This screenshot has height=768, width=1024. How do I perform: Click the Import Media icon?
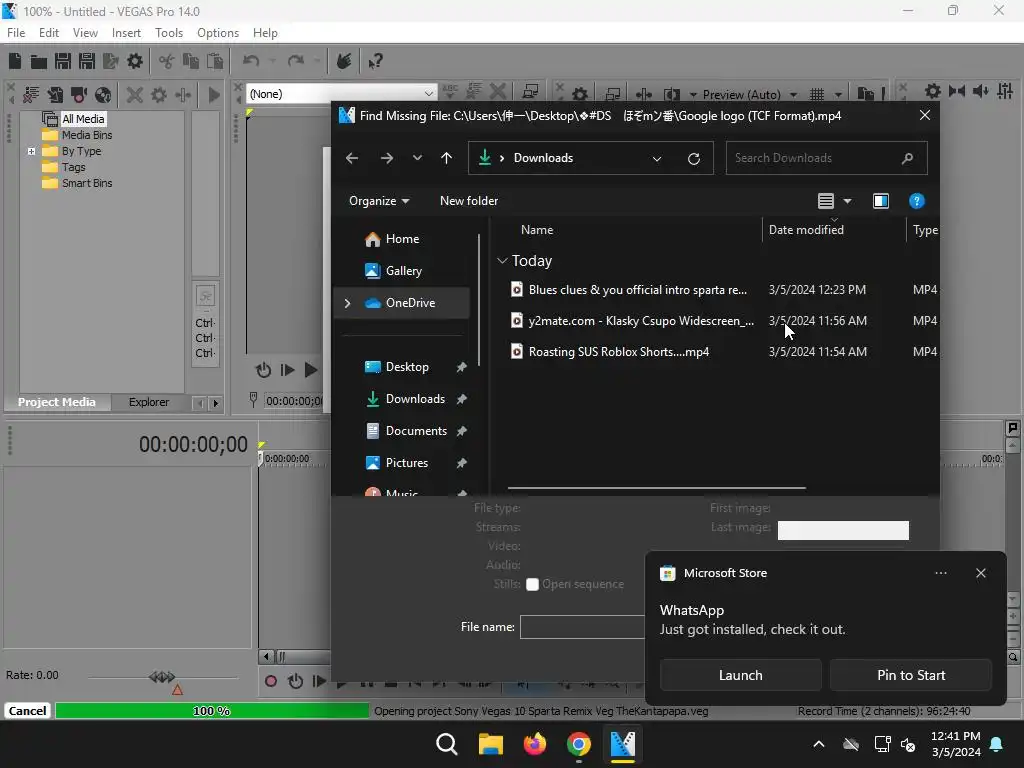pyautogui.click(x=55, y=95)
